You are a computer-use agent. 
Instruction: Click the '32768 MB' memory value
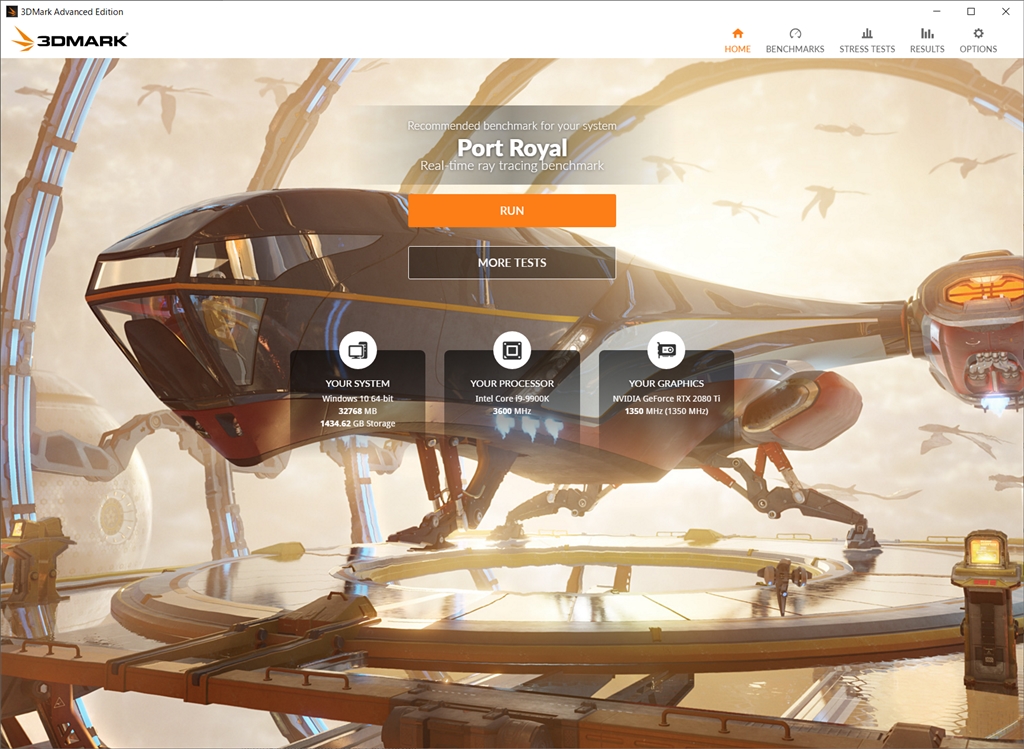357,411
